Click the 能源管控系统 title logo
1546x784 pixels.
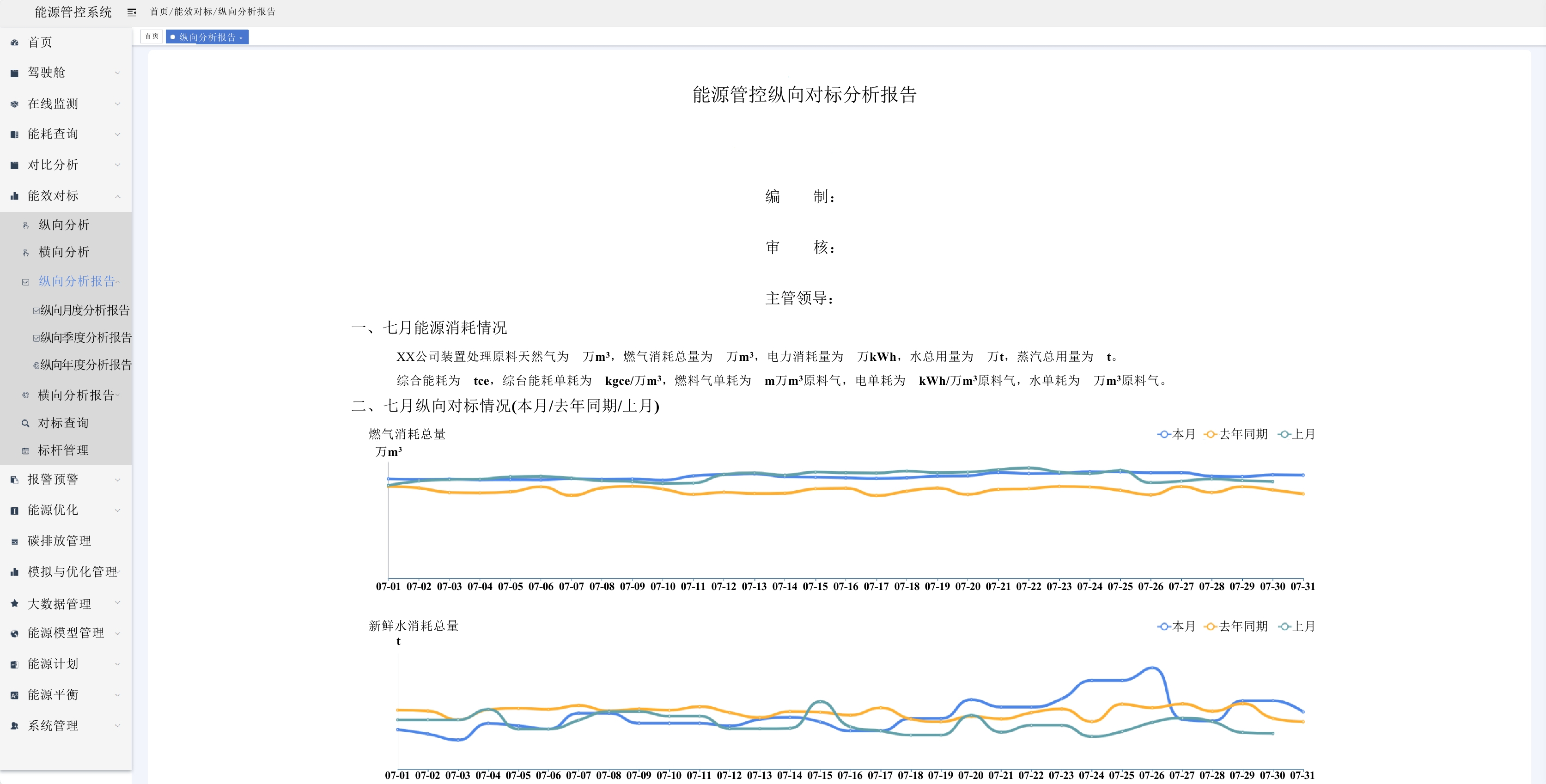pos(73,12)
